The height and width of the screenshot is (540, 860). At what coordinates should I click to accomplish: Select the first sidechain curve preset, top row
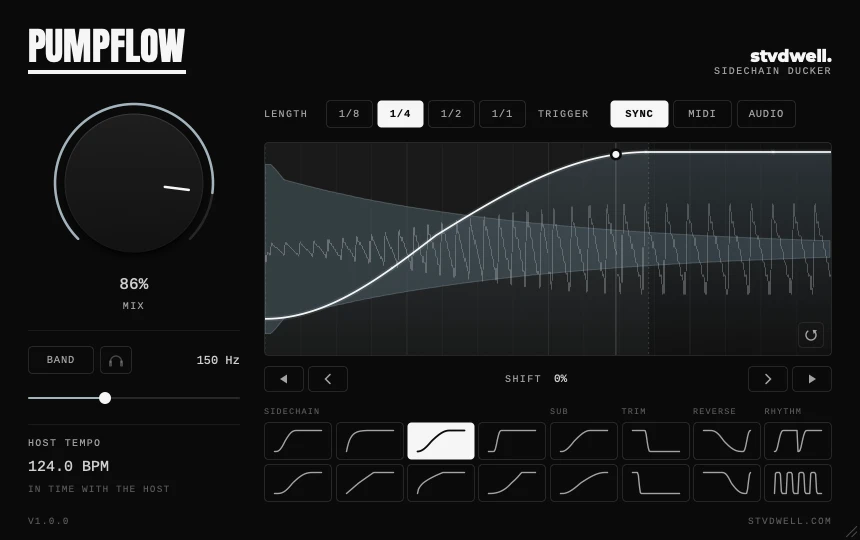(x=298, y=441)
